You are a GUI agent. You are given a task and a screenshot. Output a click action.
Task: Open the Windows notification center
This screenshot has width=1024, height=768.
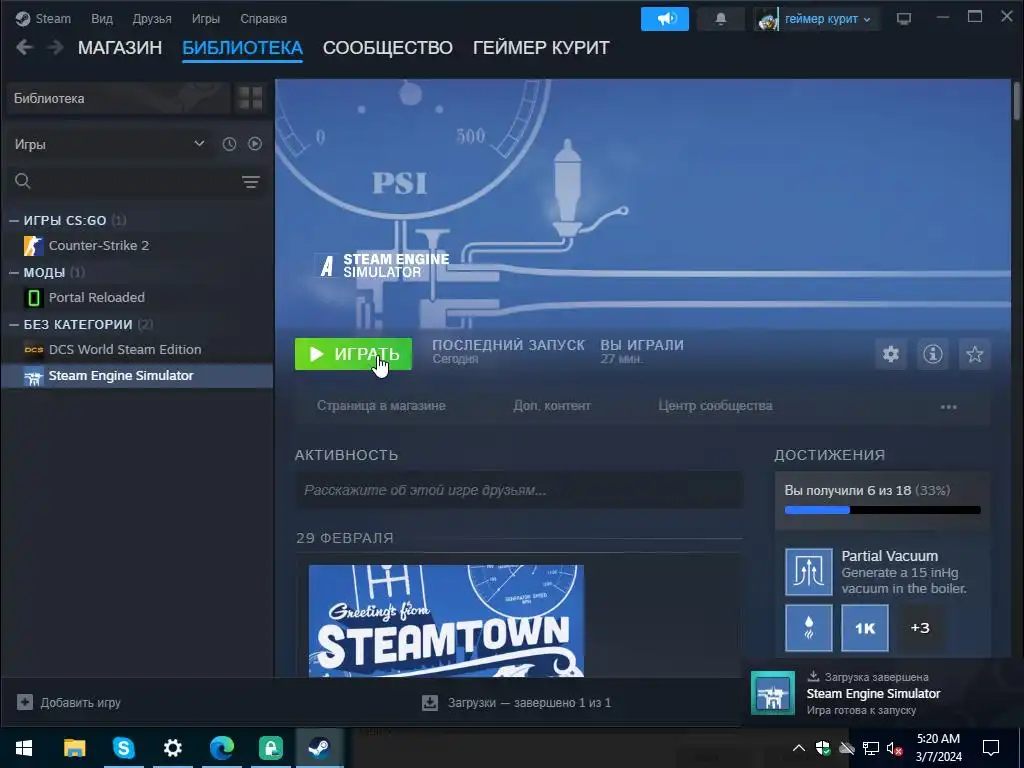click(991, 748)
